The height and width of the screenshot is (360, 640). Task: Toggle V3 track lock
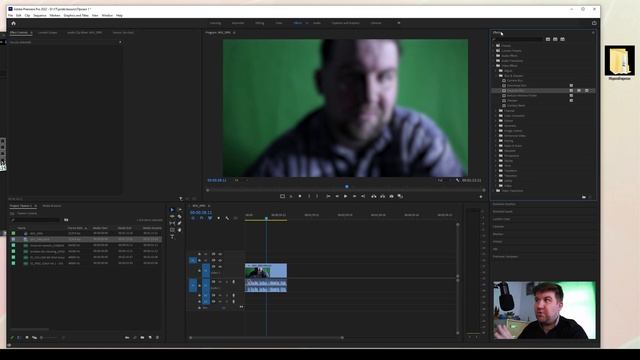click(x=199, y=254)
